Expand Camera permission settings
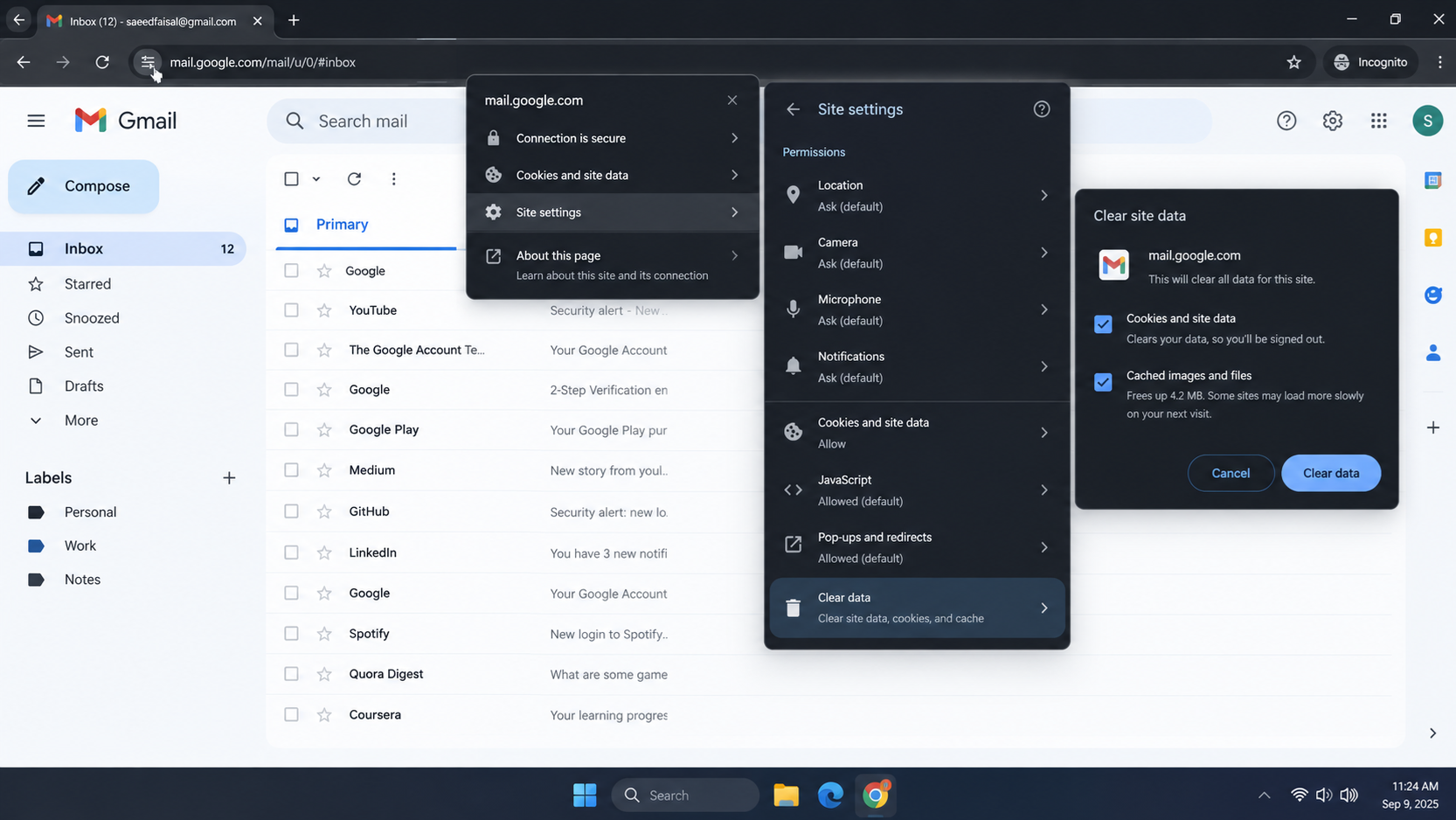 coord(917,253)
